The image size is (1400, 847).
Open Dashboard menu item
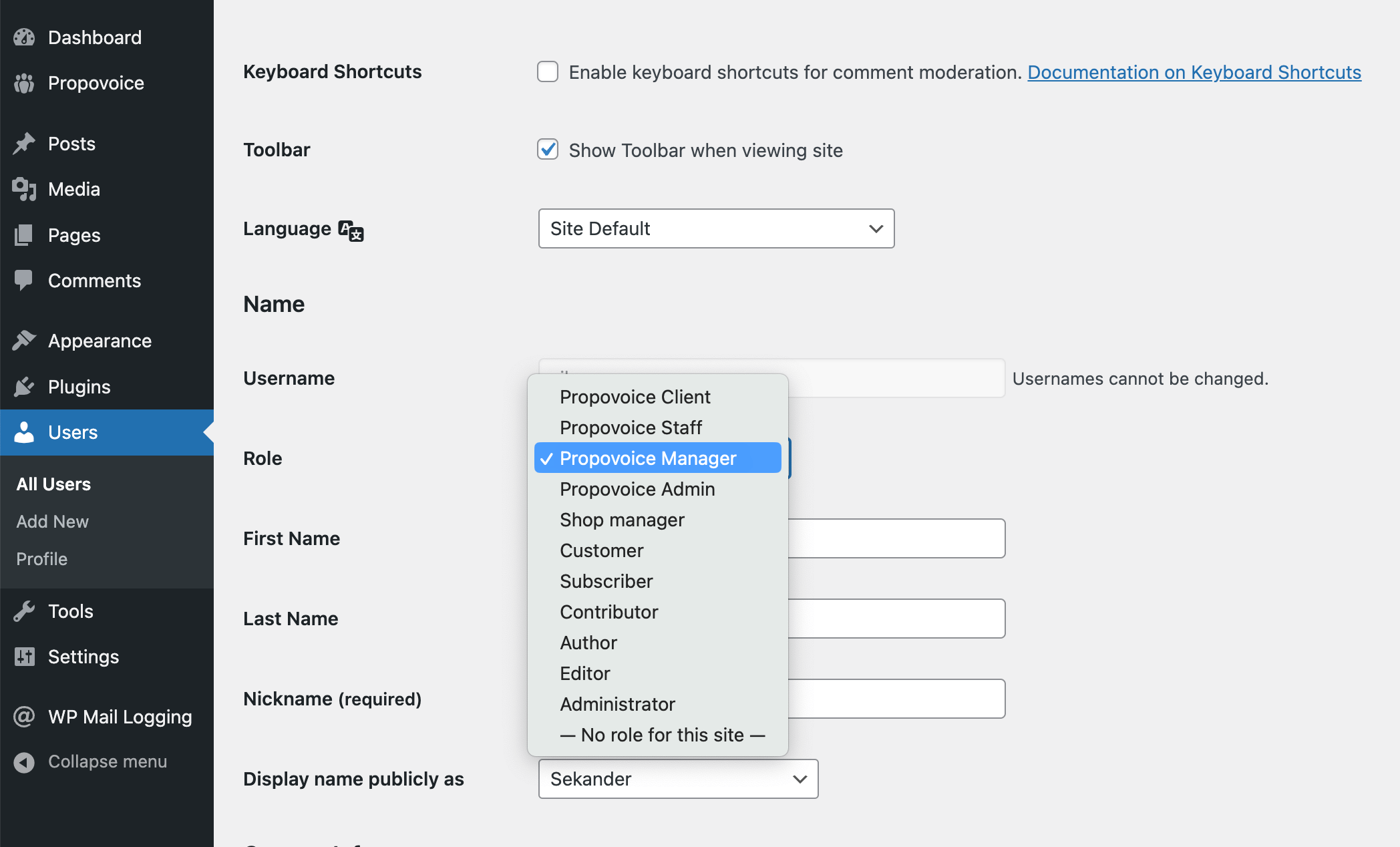pos(107,37)
